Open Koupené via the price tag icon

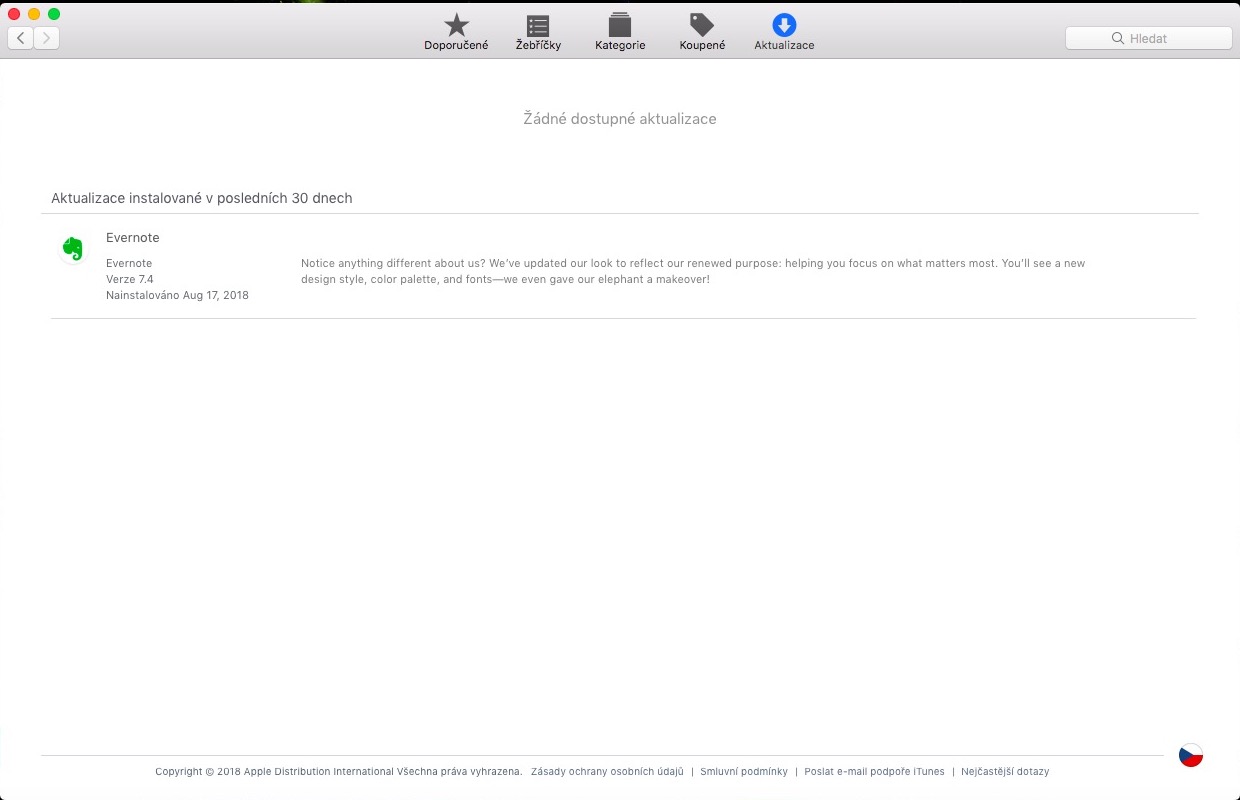click(701, 25)
